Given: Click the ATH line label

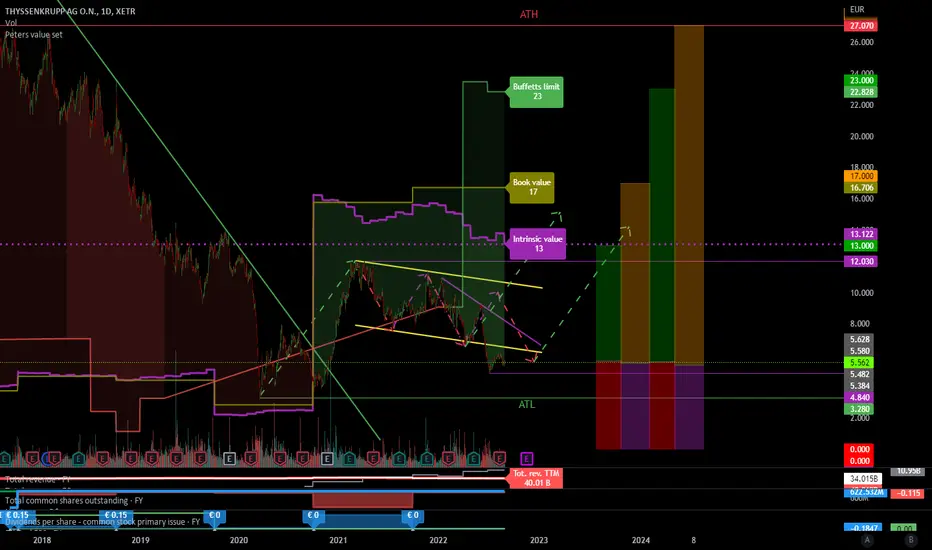Looking at the screenshot, I should [529, 14].
